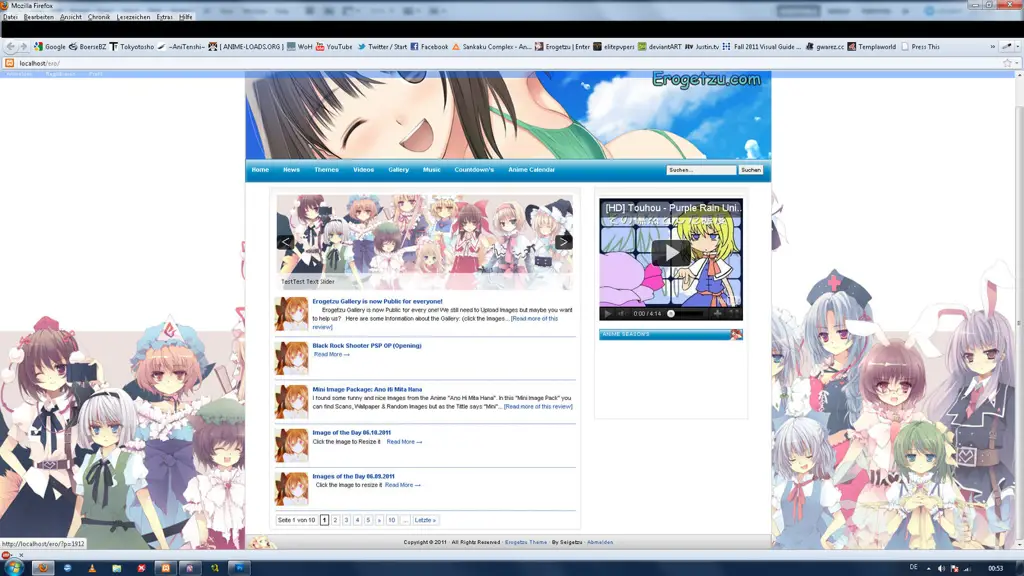Go forward with the browser forward arrow
The image size is (1024, 576).
[x=24, y=46]
